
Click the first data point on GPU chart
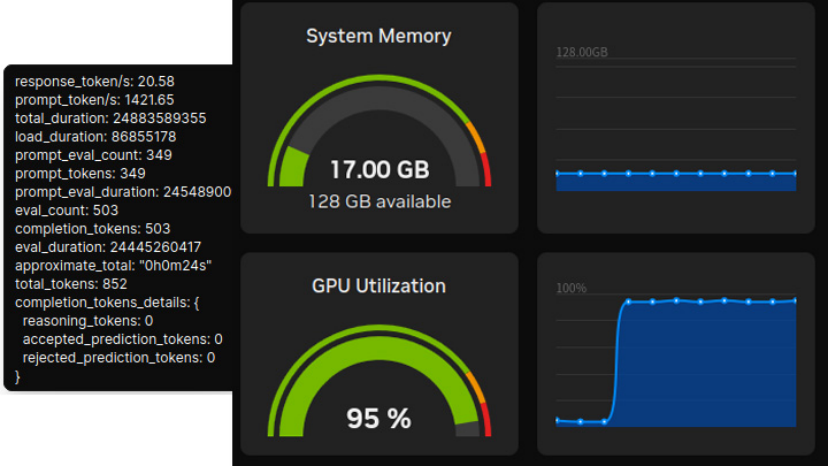tap(557, 420)
